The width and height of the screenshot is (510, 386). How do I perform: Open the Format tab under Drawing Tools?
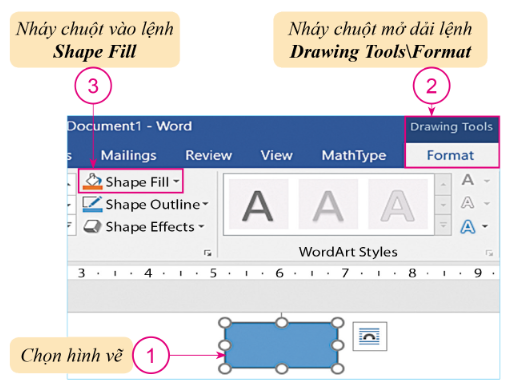[451, 155]
